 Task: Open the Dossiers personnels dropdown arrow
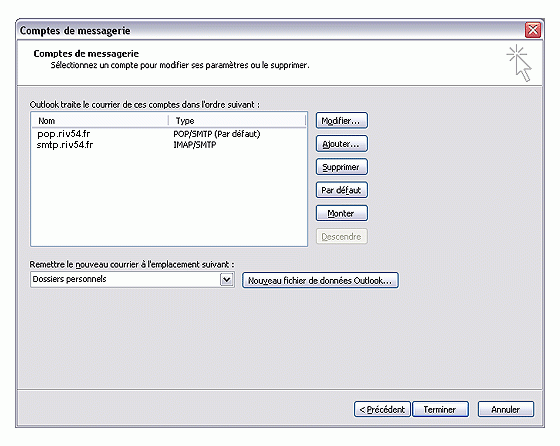(227, 279)
